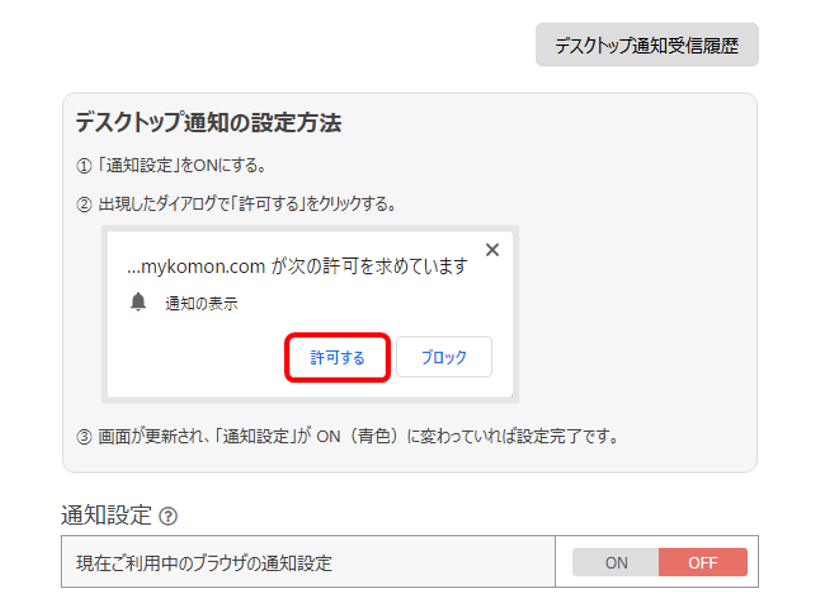Click the circled number ③ step marker
Image resolution: width=831 pixels, height=604 pixels.
(x=84, y=437)
